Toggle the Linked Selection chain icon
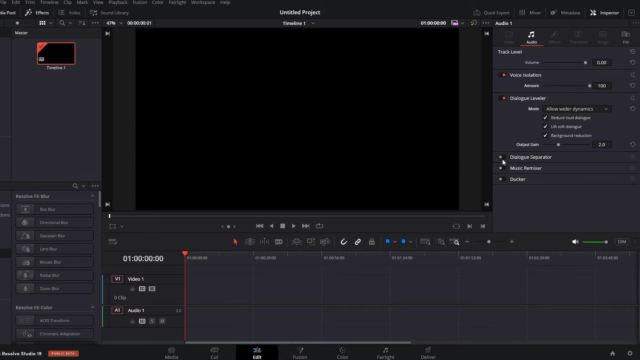 (358, 242)
